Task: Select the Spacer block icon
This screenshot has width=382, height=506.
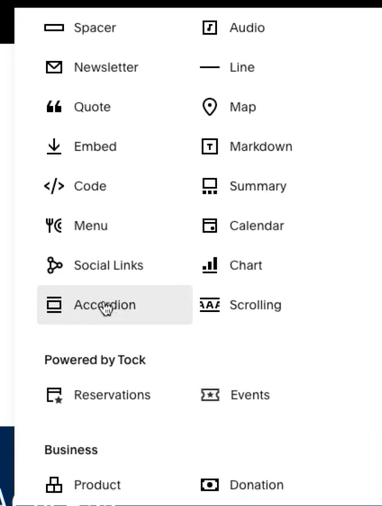Action: point(54,28)
